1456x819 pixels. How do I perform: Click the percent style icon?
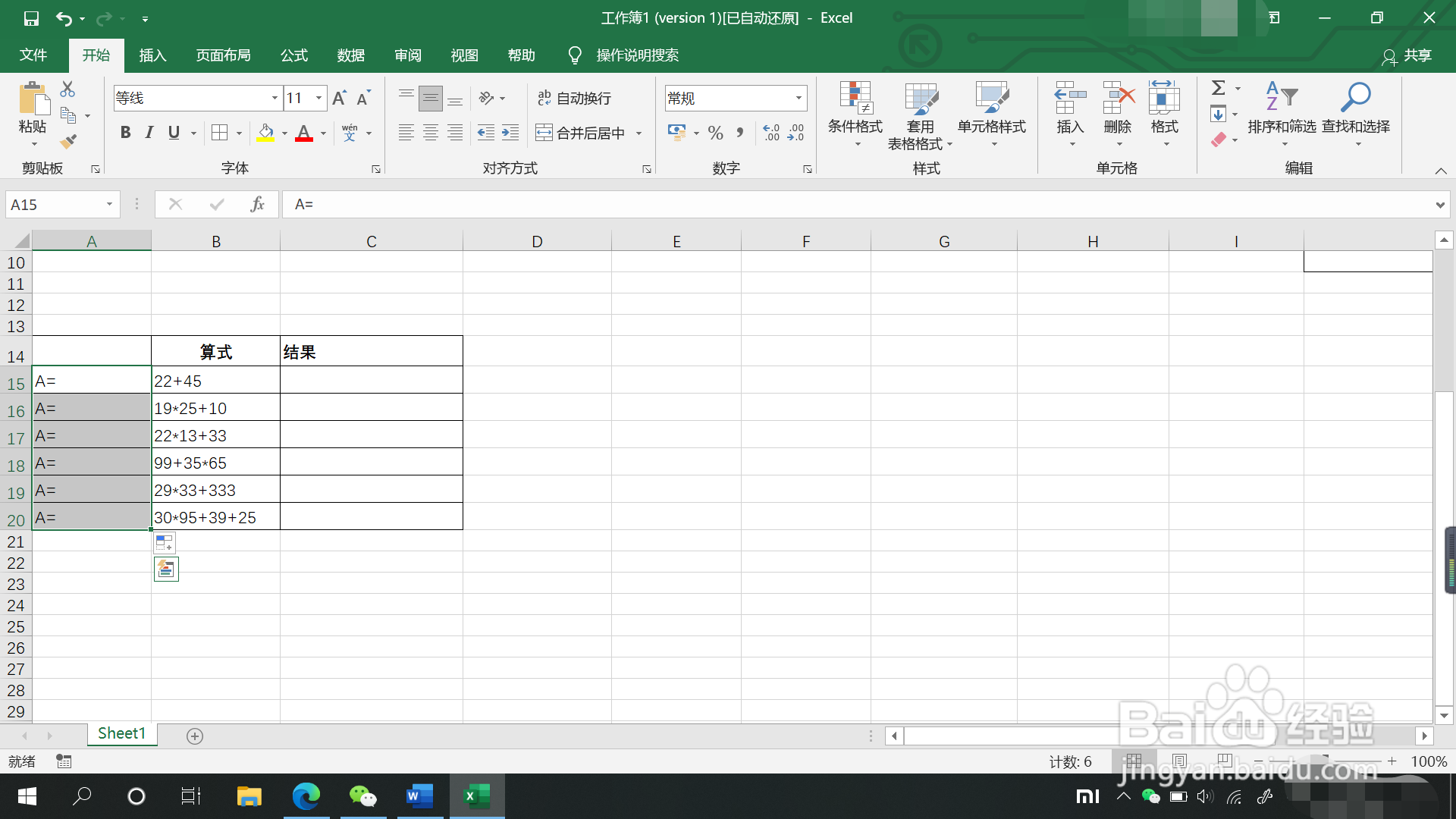(715, 133)
